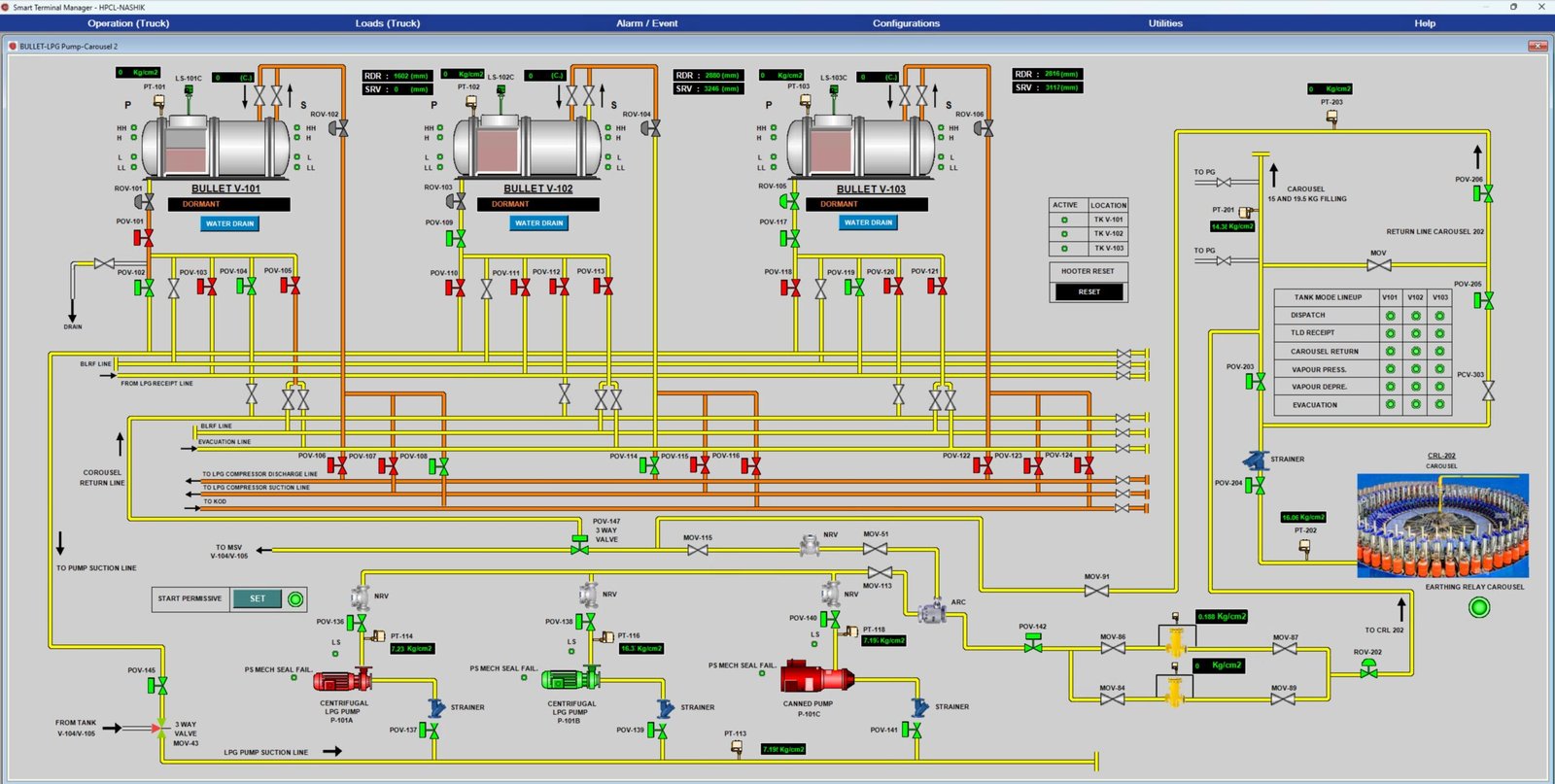Open the Operation (Truck) menu
Screen dimensions: 1555x784
click(x=128, y=23)
